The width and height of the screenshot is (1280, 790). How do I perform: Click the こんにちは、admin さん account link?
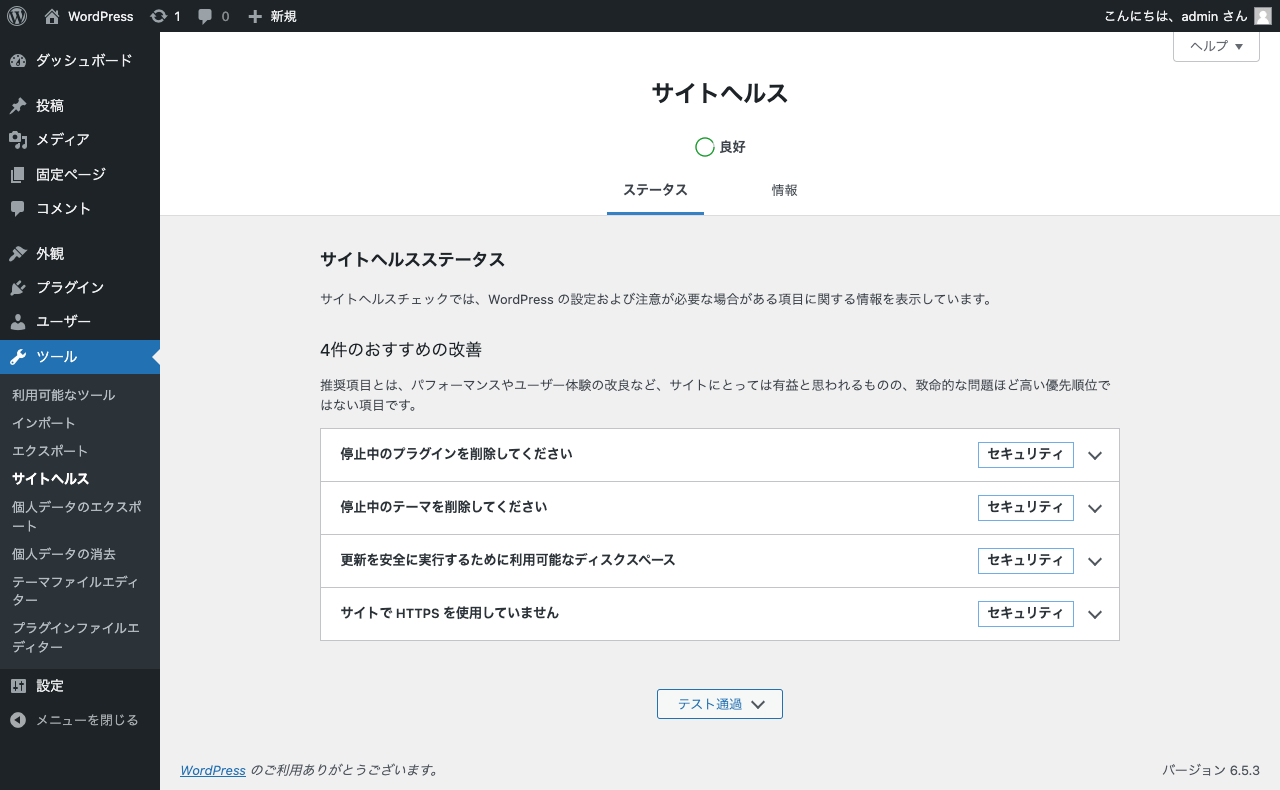click(1188, 16)
